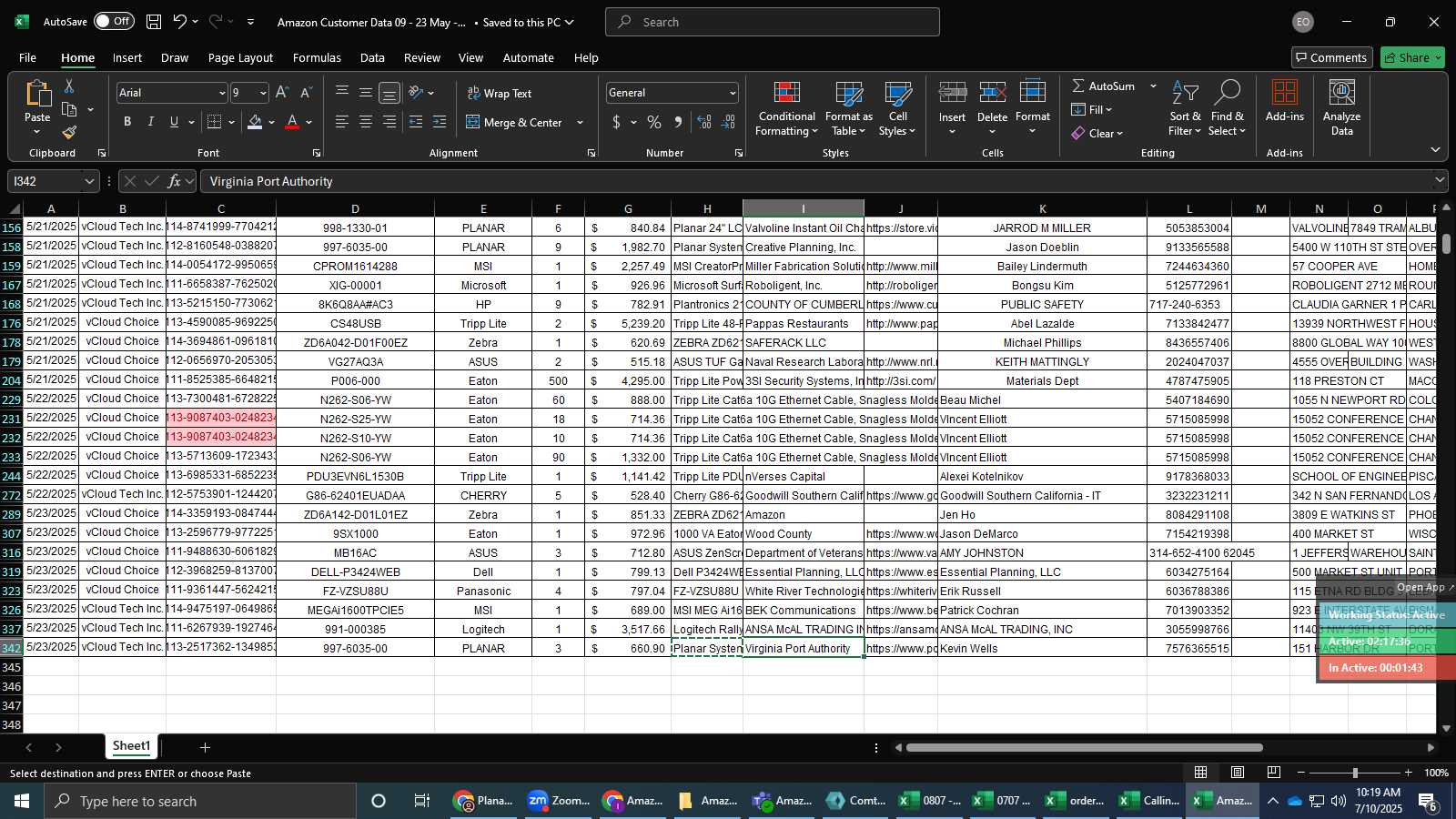Toggle Middle Align button

click(x=366, y=93)
